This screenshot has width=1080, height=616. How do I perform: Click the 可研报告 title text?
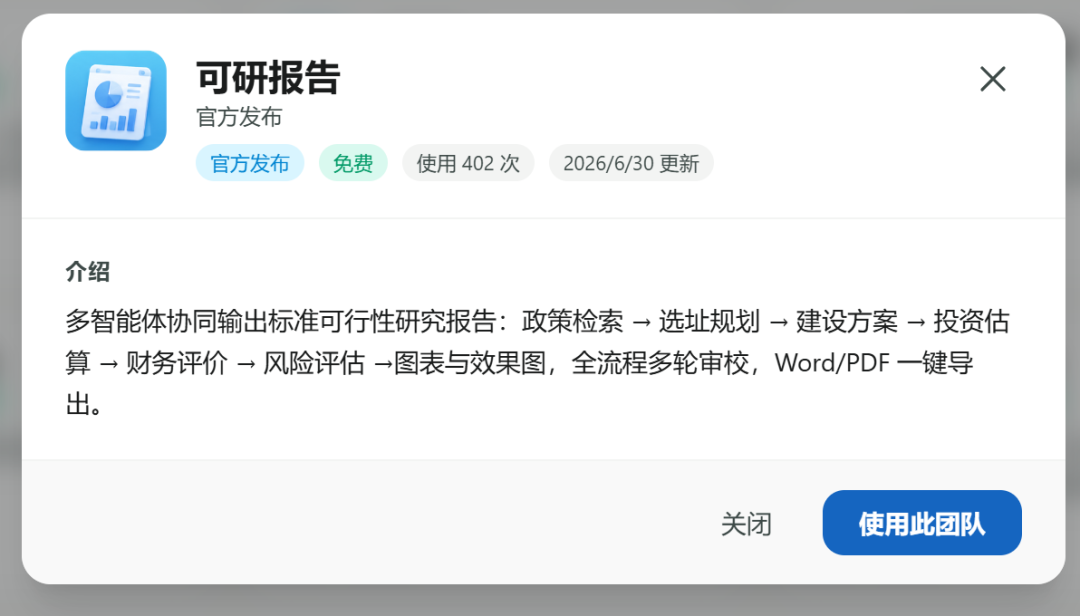point(269,77)
